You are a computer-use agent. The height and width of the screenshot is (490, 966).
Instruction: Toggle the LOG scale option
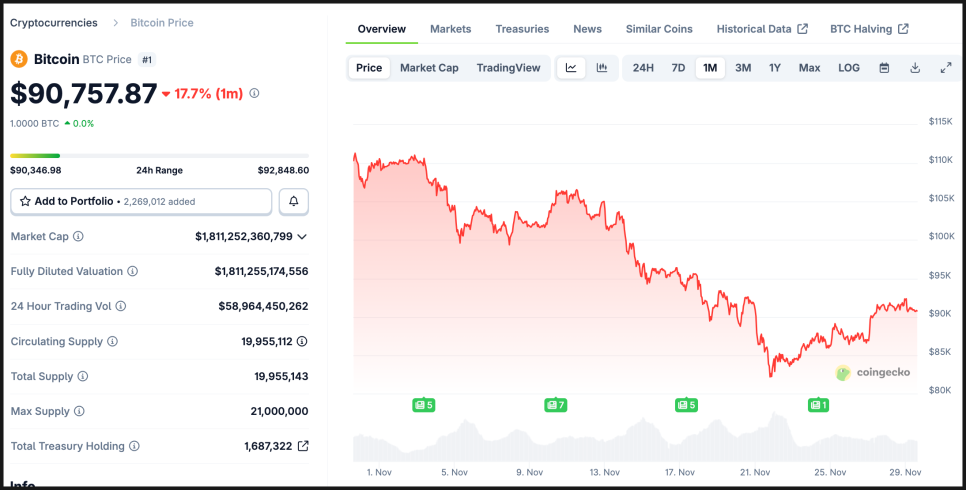coord(849,68)
